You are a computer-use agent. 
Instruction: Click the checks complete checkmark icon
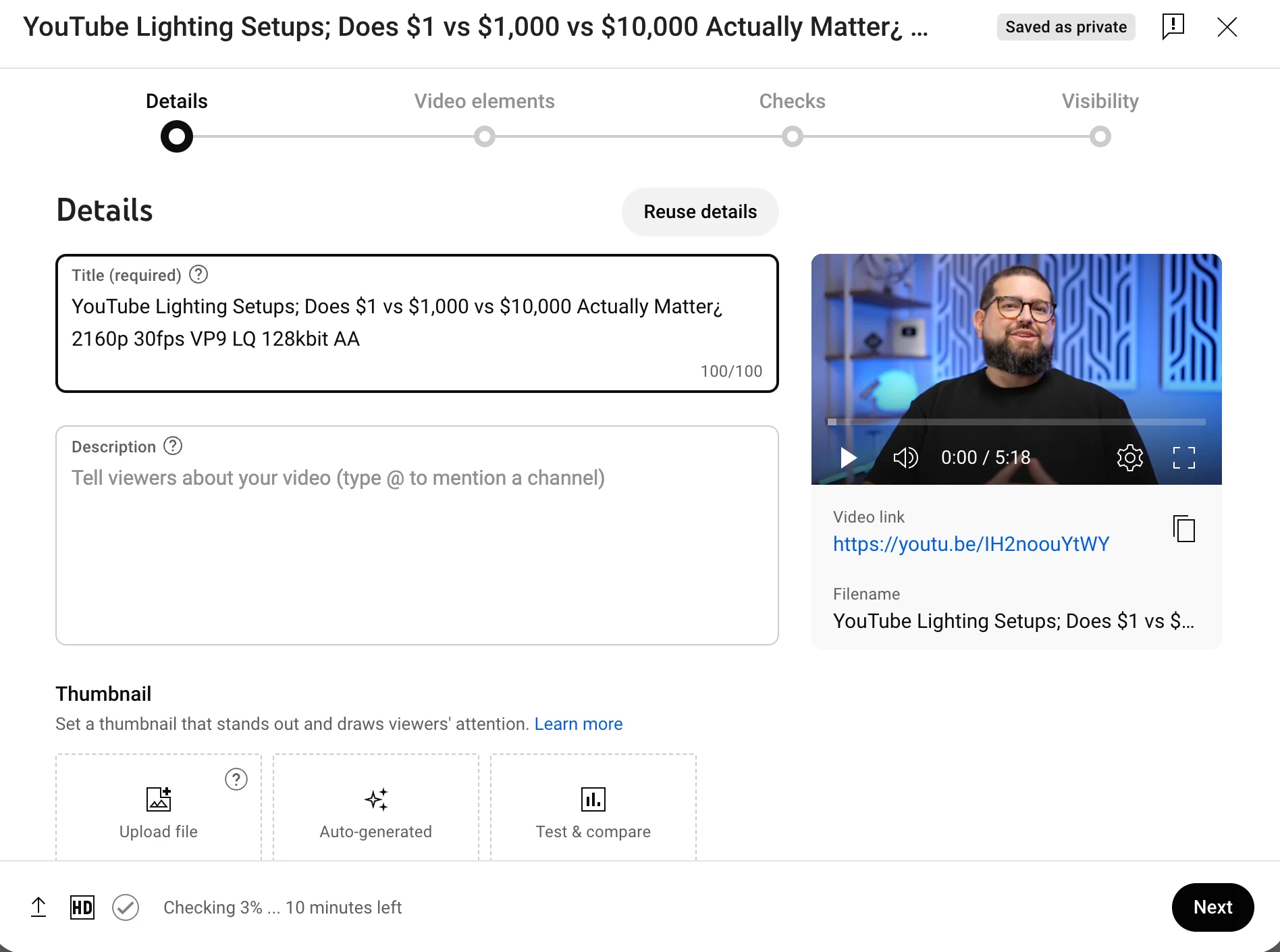tap(126, 907)
